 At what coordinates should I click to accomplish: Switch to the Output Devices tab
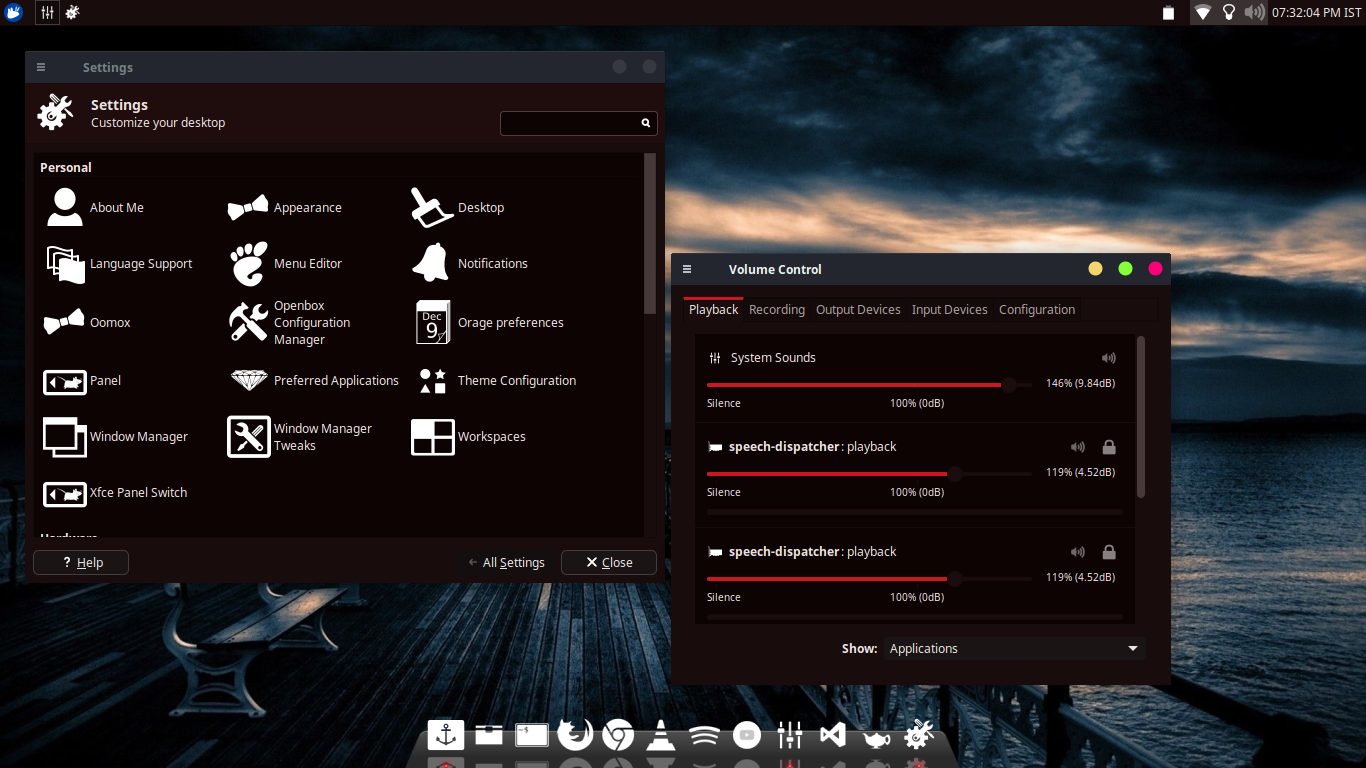point(858,310)
